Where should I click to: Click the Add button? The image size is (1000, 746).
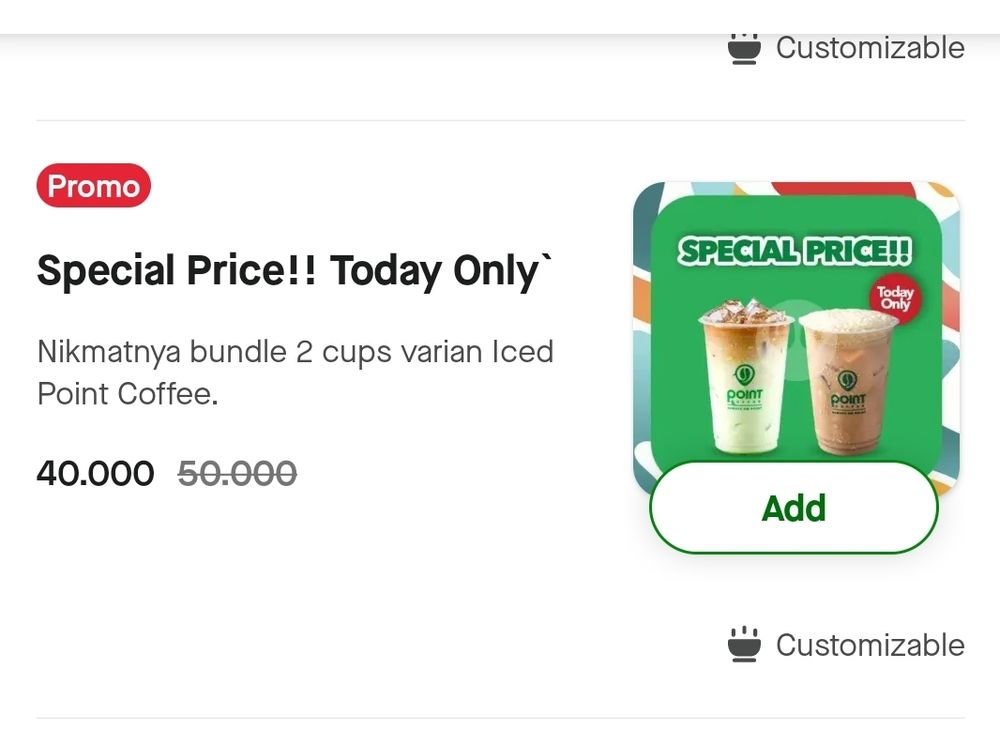[794, 507]
